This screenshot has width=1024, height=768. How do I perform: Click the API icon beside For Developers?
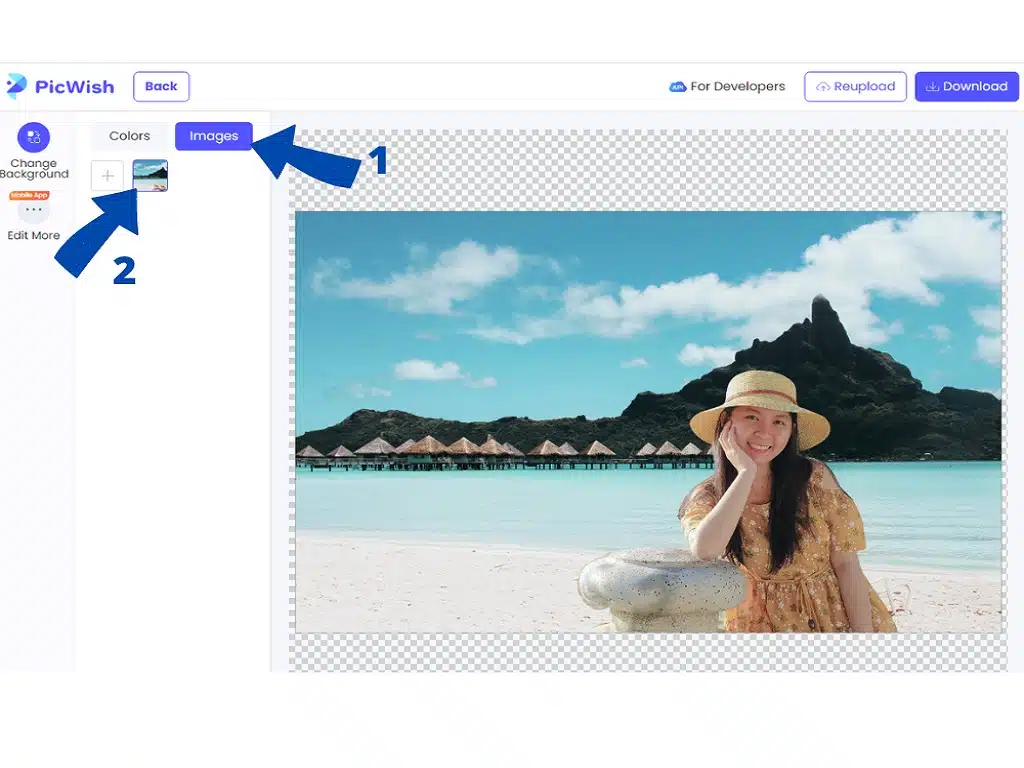click(x=678, y=86)
